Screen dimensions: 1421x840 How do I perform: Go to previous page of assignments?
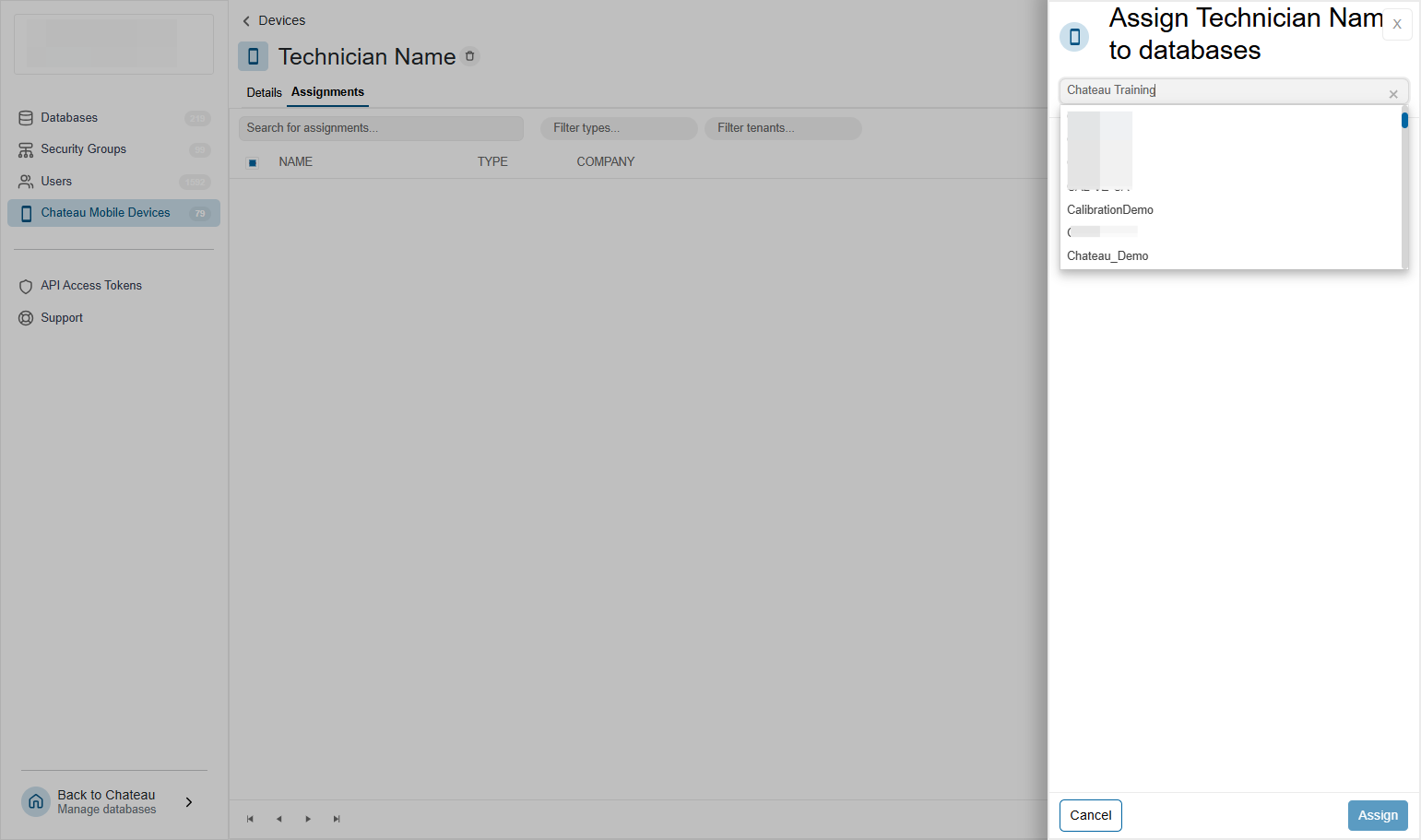point(278,819)
